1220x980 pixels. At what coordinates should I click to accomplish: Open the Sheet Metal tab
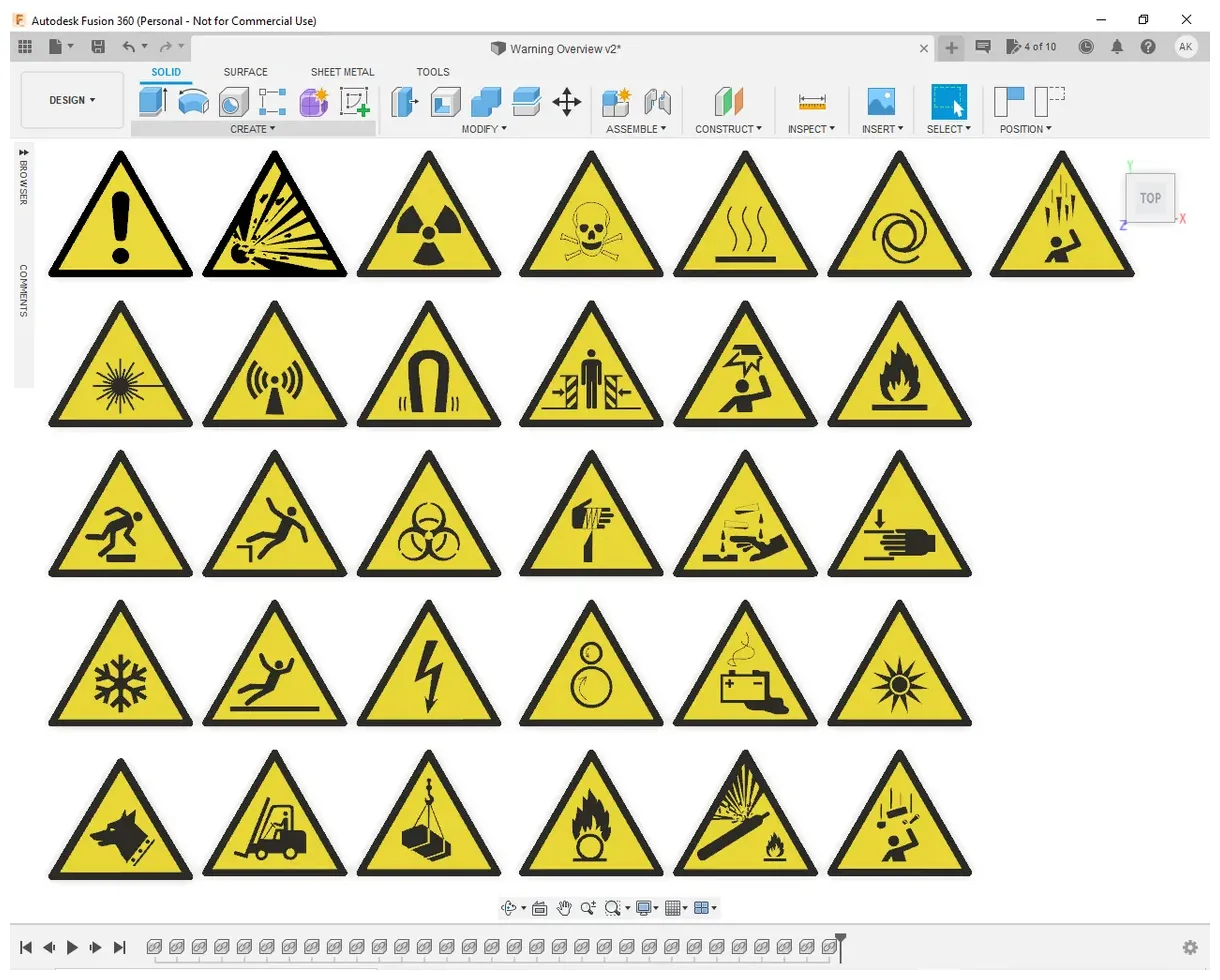coord(342,71)
